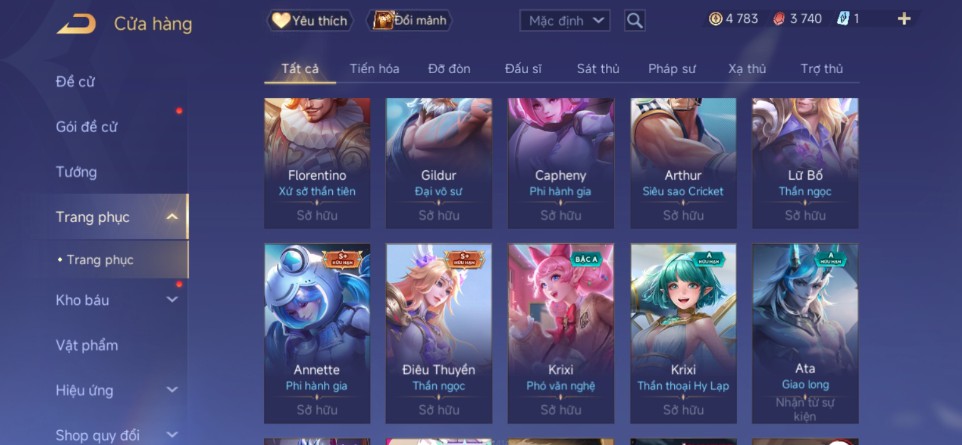The width and height of the screenshot is (962, 445).
Task: Select the Tiến hóa filter tab
Action: coord(374,69)
